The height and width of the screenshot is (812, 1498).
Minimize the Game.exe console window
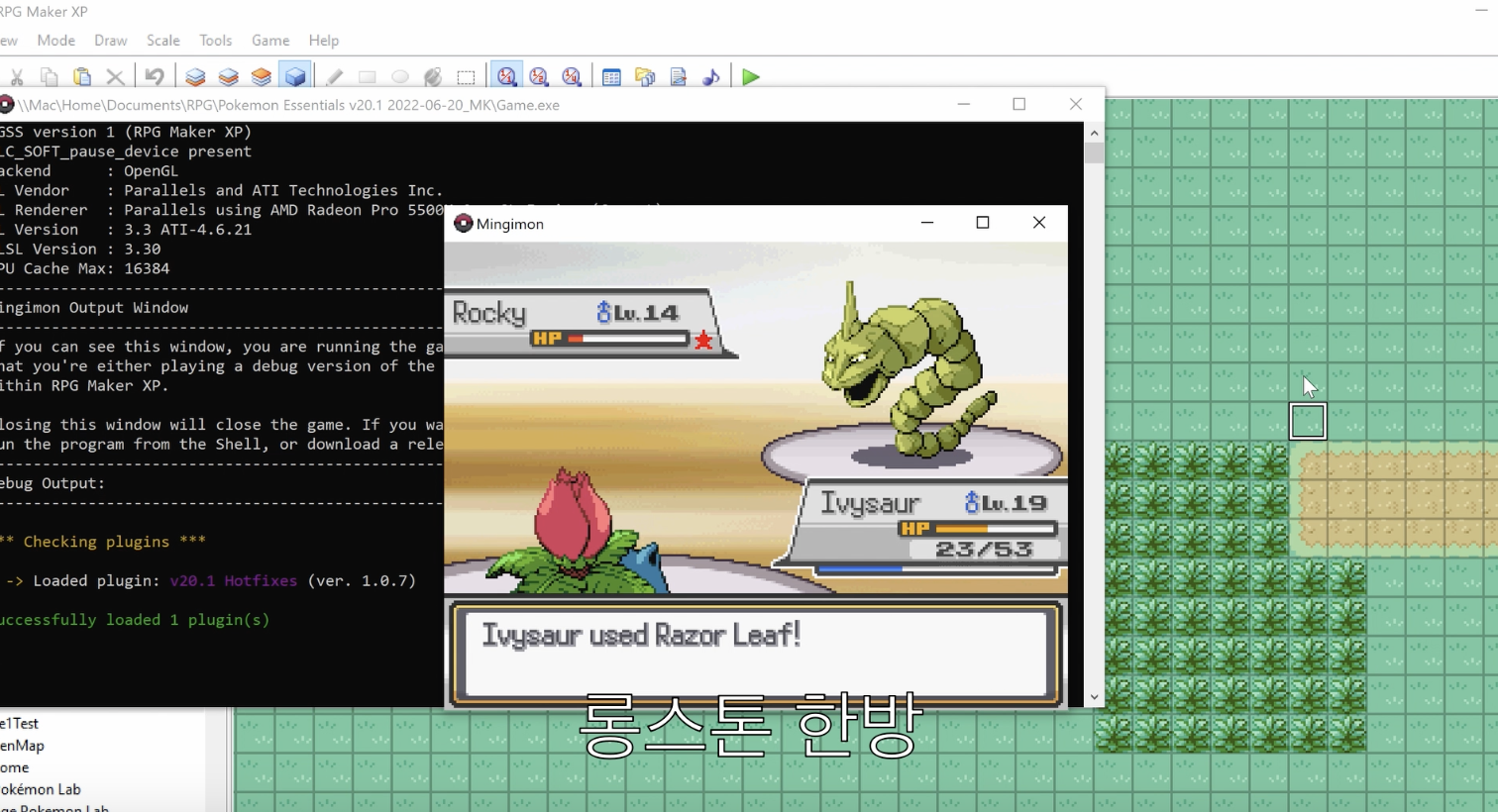[964, 104]
